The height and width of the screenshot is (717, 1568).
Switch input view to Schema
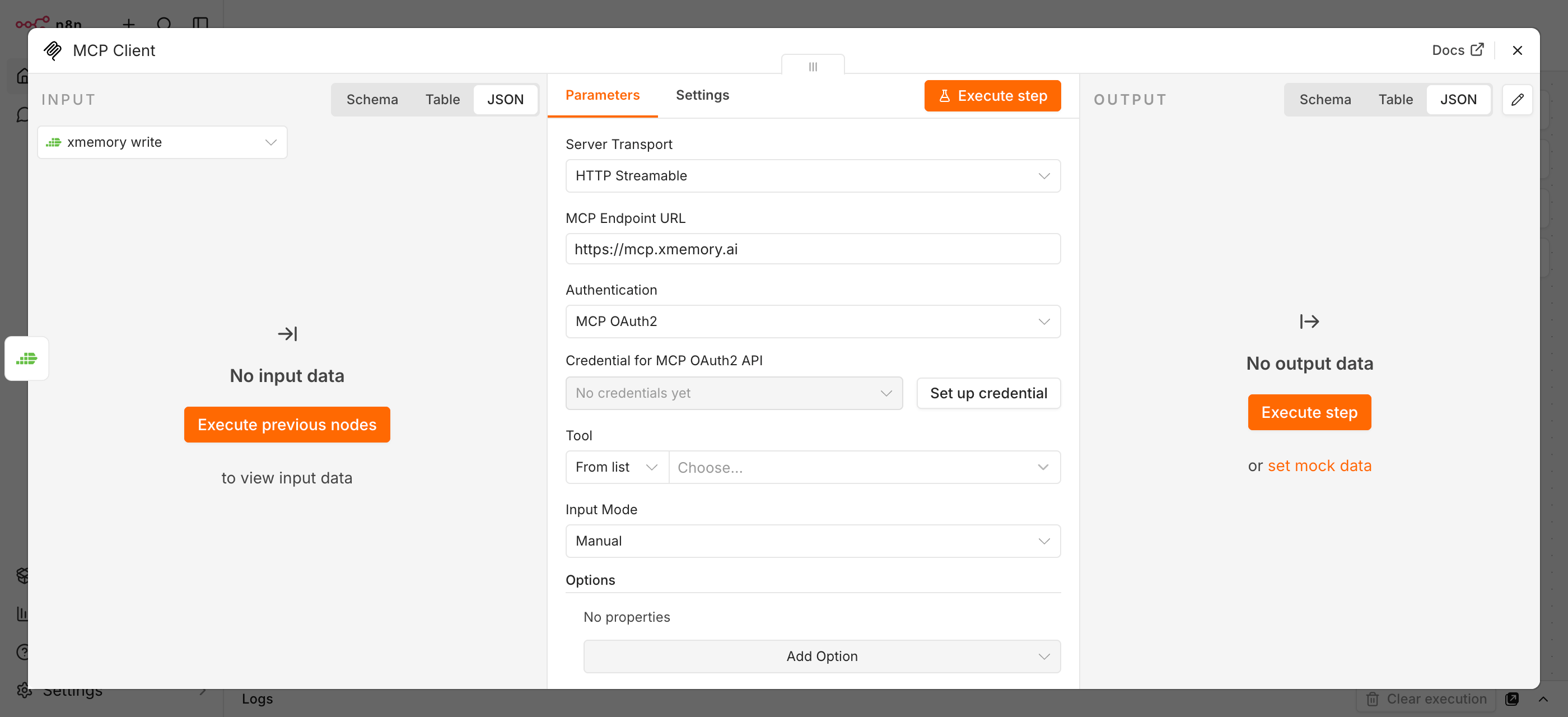[x=372, y=99]
